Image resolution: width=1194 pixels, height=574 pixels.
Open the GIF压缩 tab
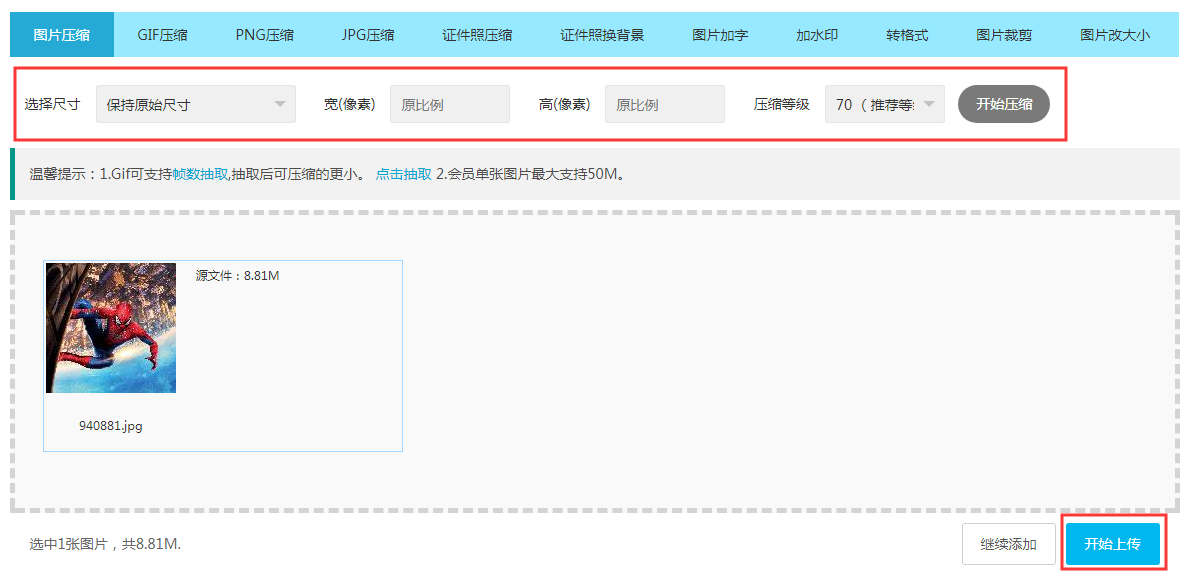pyautogui.click(x=162, y=35)
